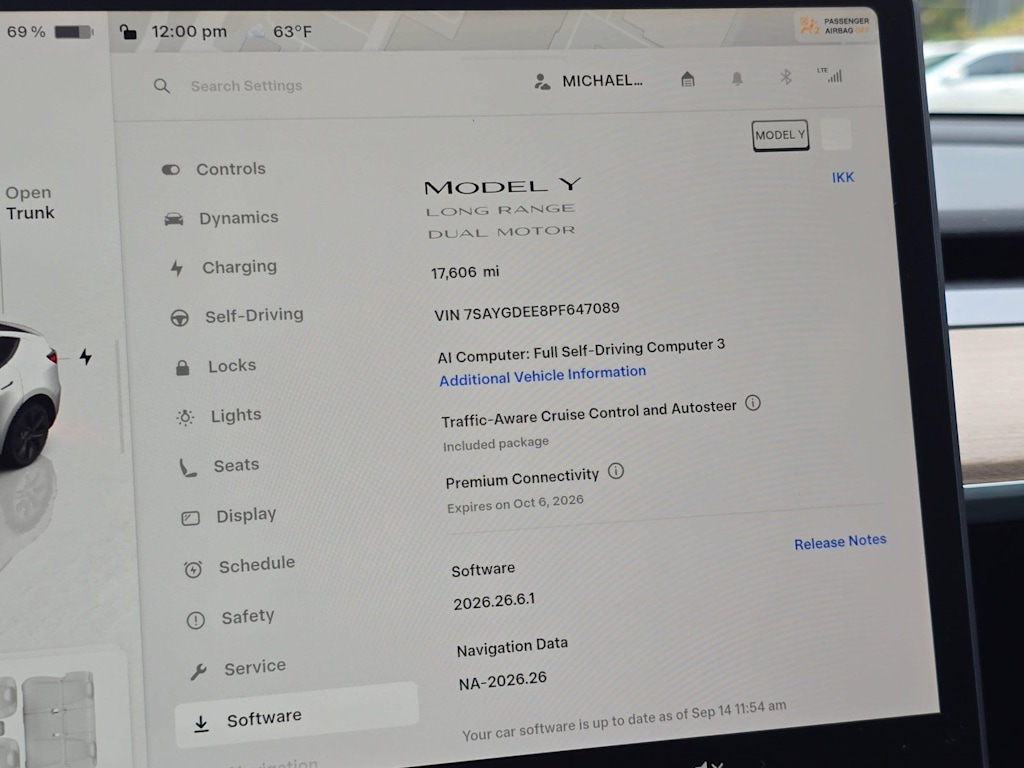Tap the 12:00 pm clock

point(189,31)
